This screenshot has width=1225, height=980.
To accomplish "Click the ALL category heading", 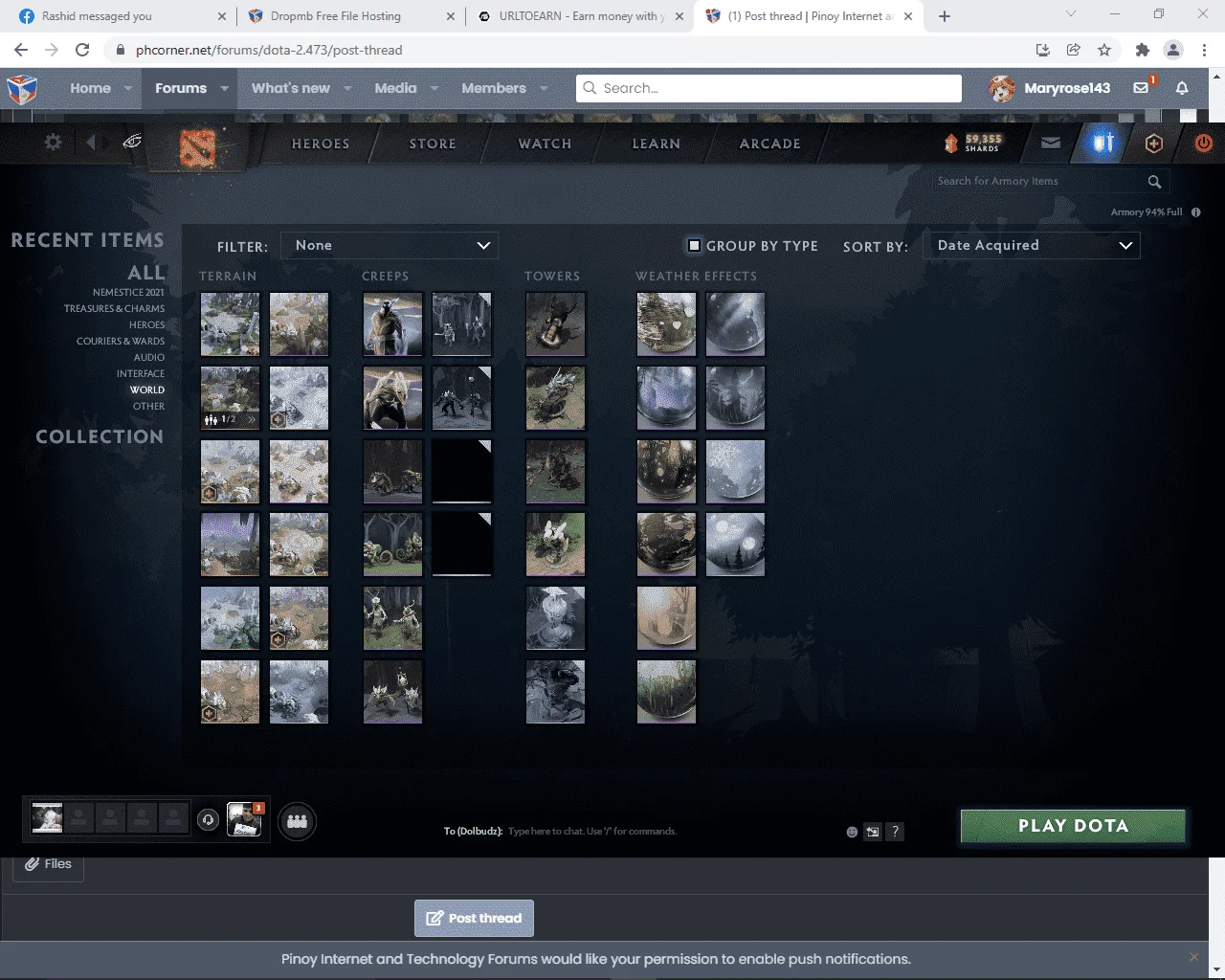I will click(x=146, y=273).
